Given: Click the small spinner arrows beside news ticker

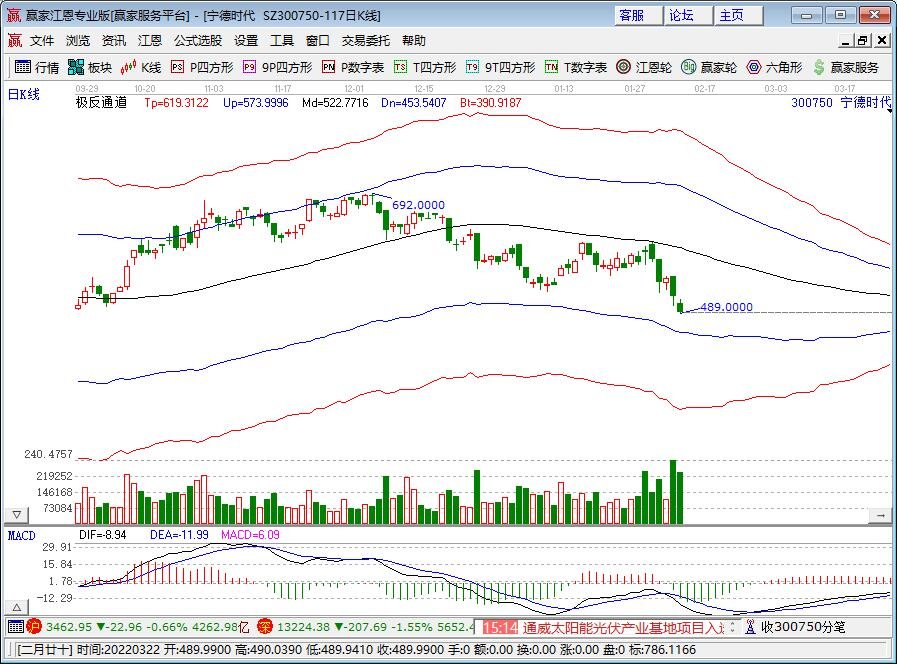Looking at the screenshot, I should [x=733, y=627].
